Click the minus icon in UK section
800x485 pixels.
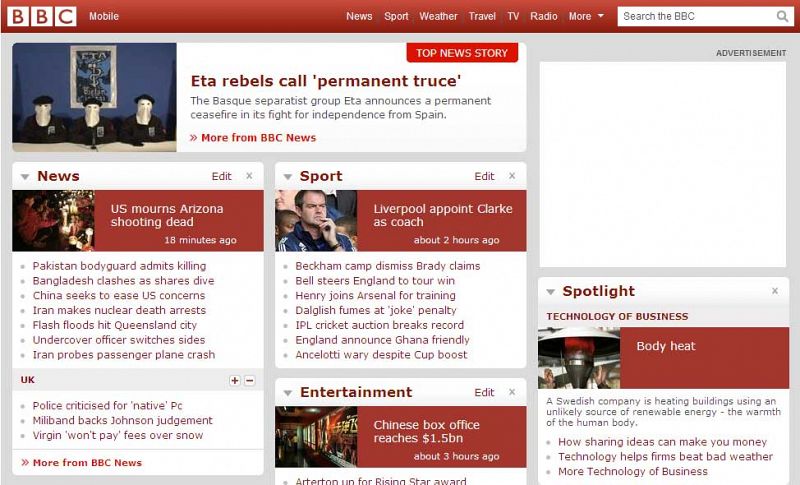(249, 380)
